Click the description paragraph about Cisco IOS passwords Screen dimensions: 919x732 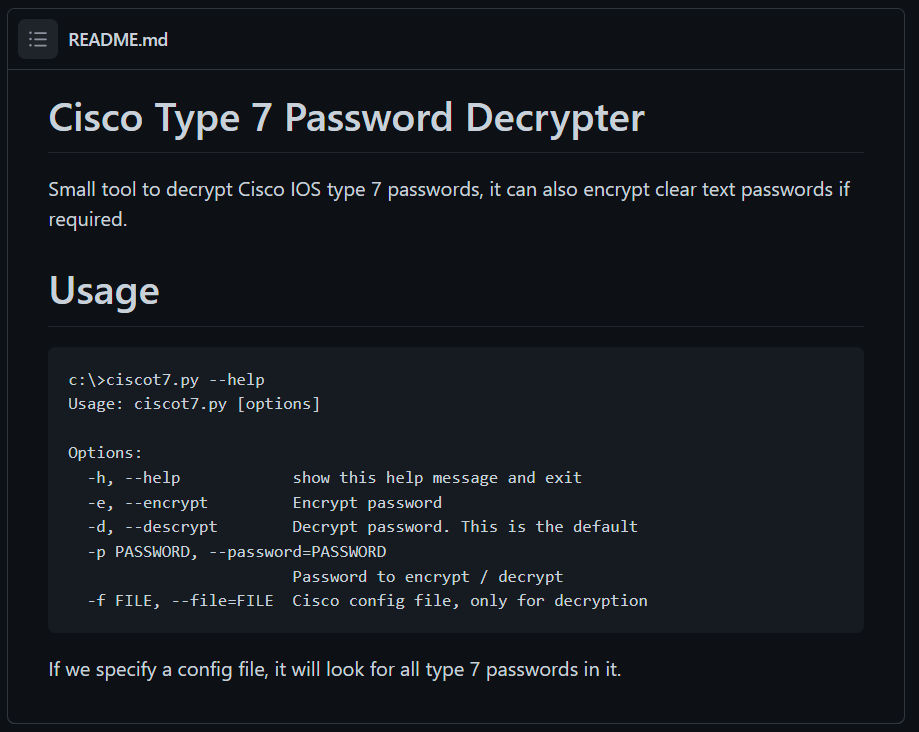(449, 204)
